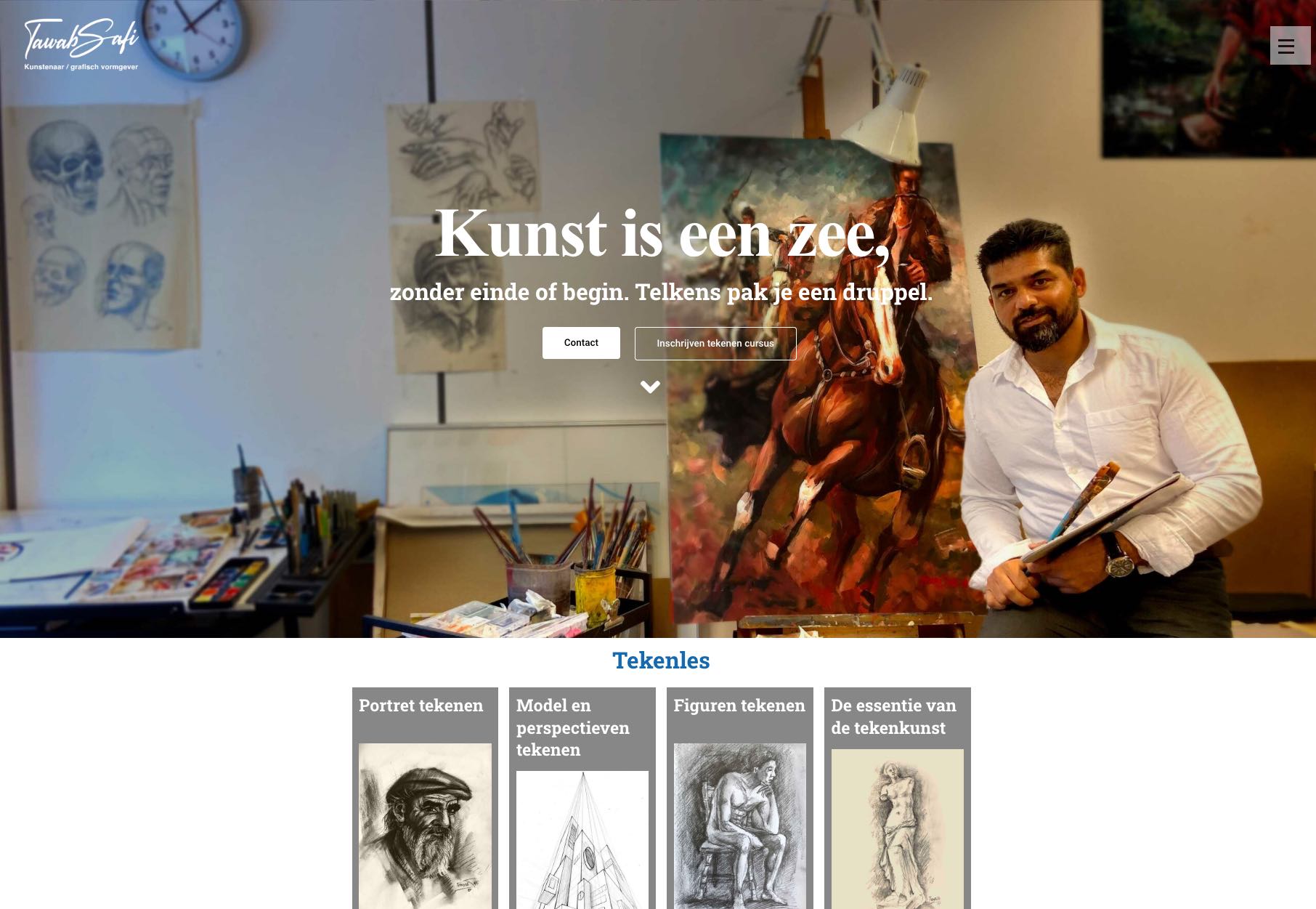This screenshot has width=1316, height=909.
Task: Click the white down chevron arrow
Action: 650,387
